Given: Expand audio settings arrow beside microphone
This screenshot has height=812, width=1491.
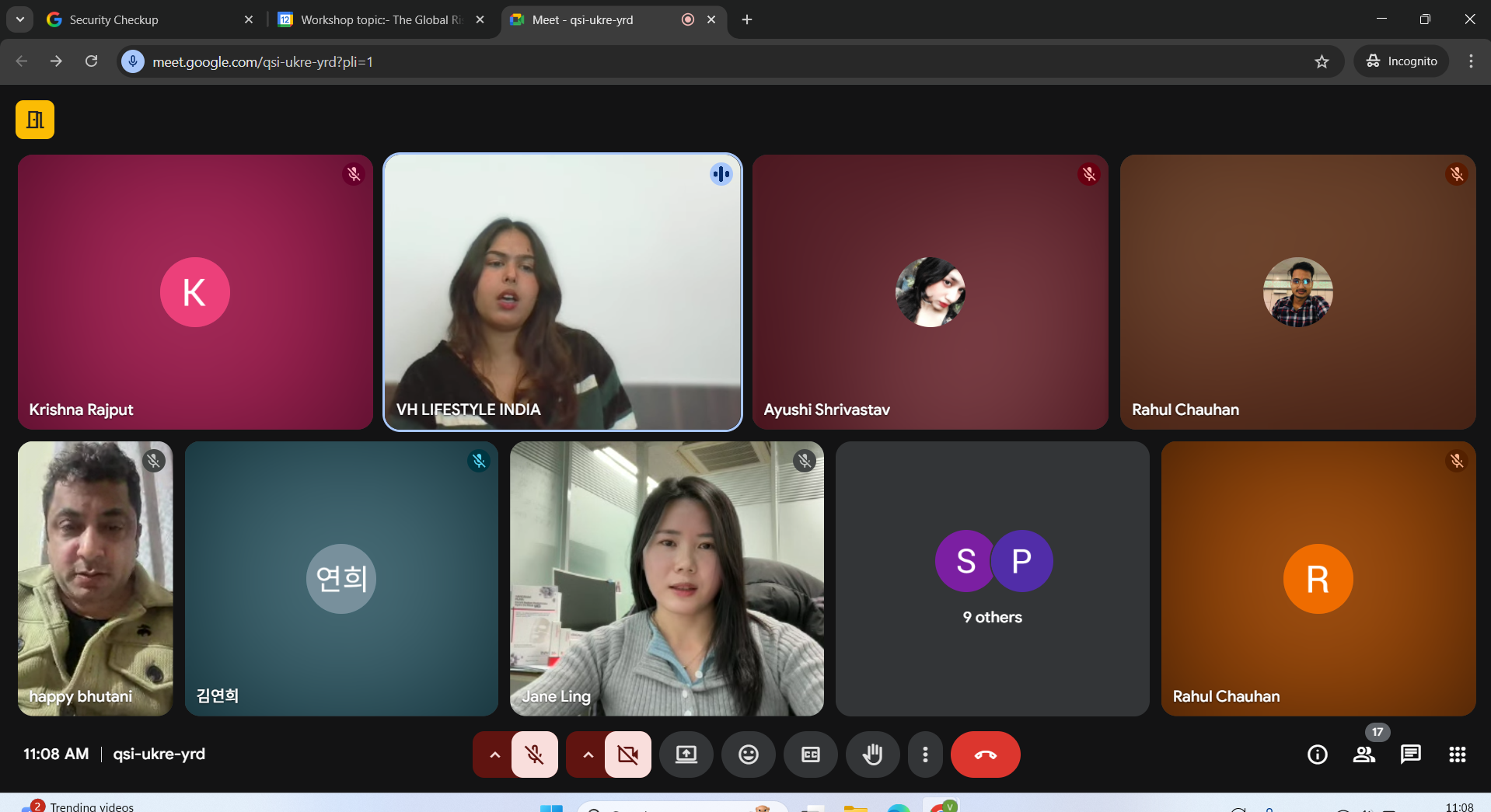Looking at the screenshot, I should tap(494, 754).
